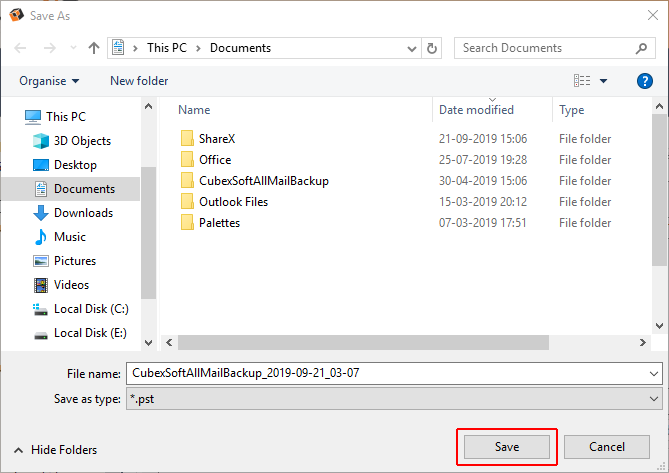Expand the view options dropdown arrow

click(604, 81)
